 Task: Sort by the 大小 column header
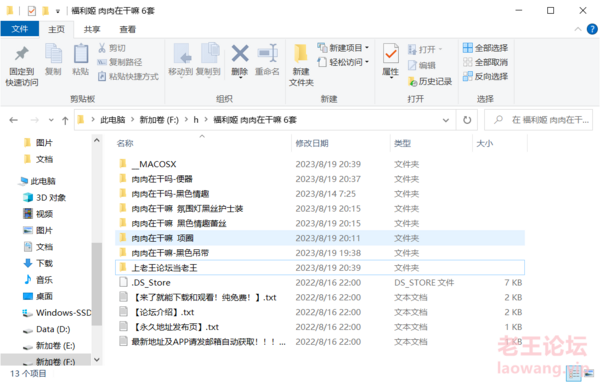(x=484, y=143)
